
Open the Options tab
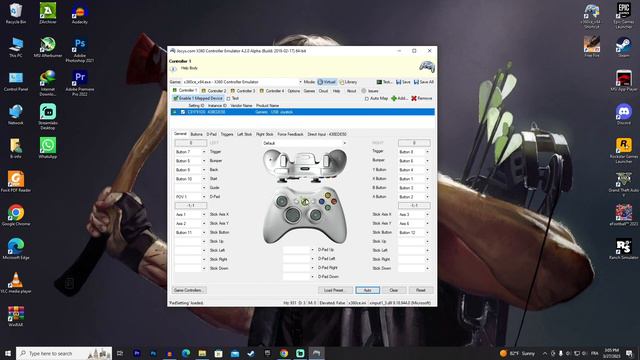293,91
